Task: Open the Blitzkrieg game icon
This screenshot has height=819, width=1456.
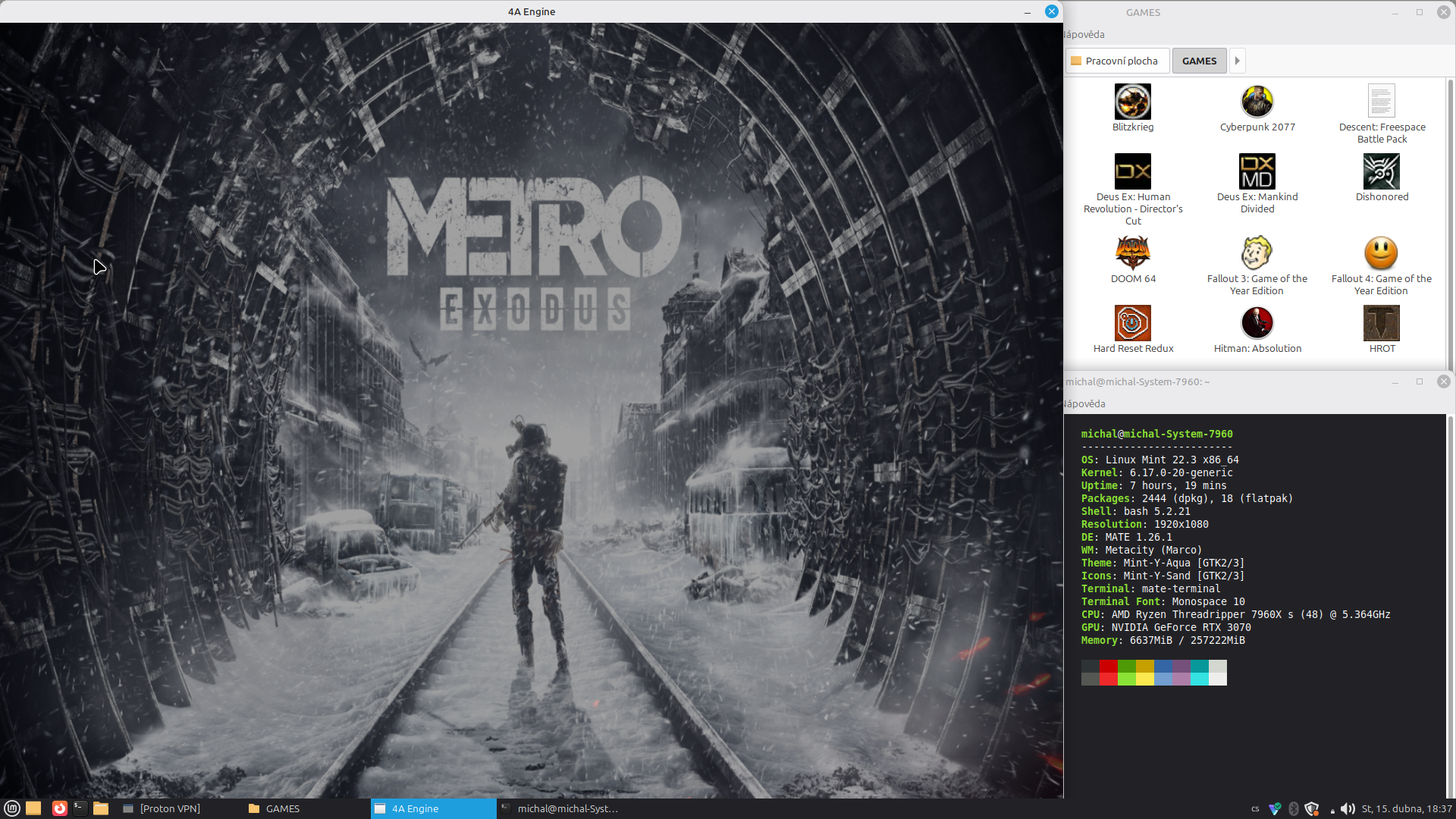Action: click(x=1132, y=102)
